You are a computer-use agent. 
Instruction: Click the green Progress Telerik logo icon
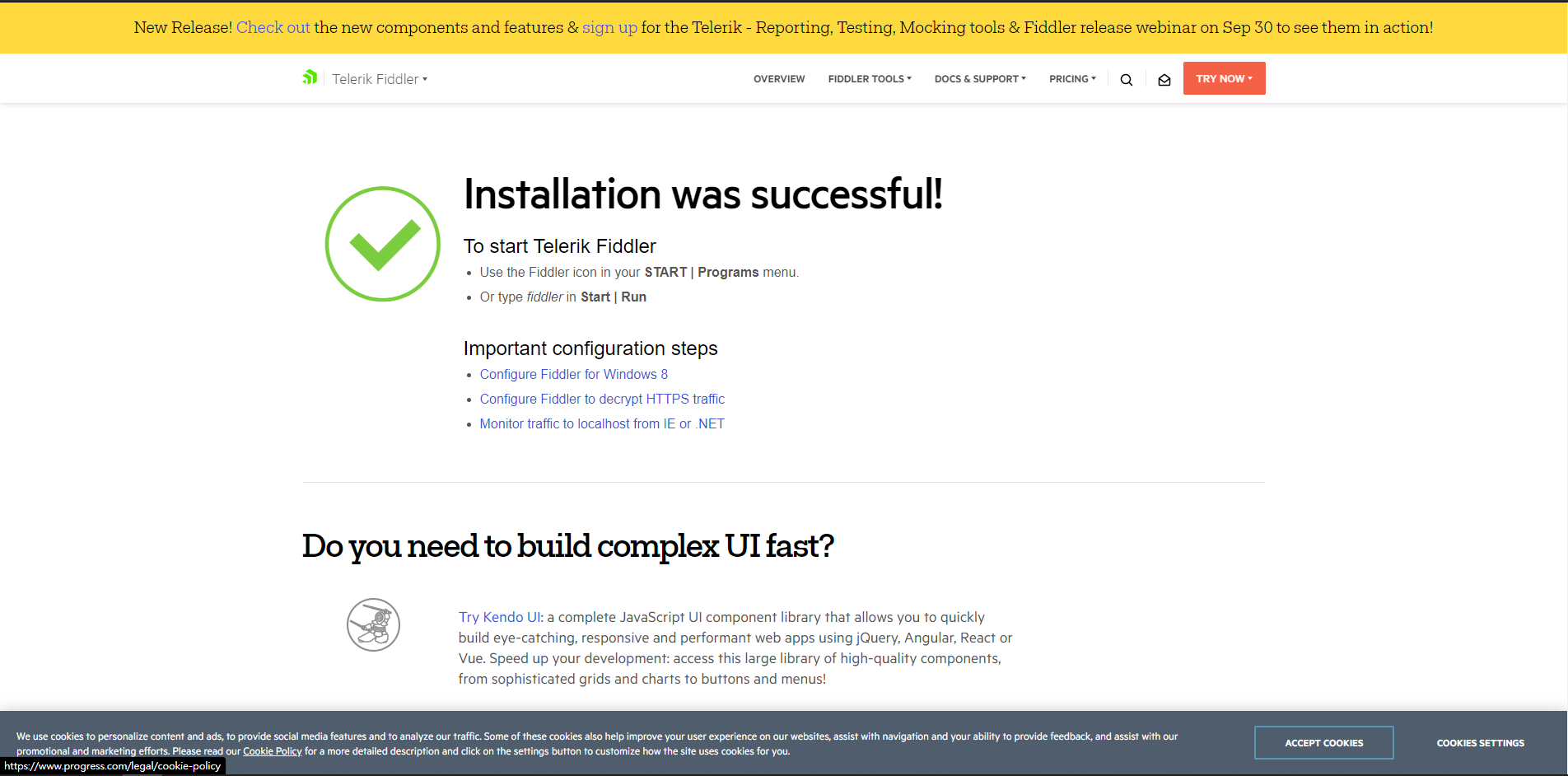pos(310,77)
